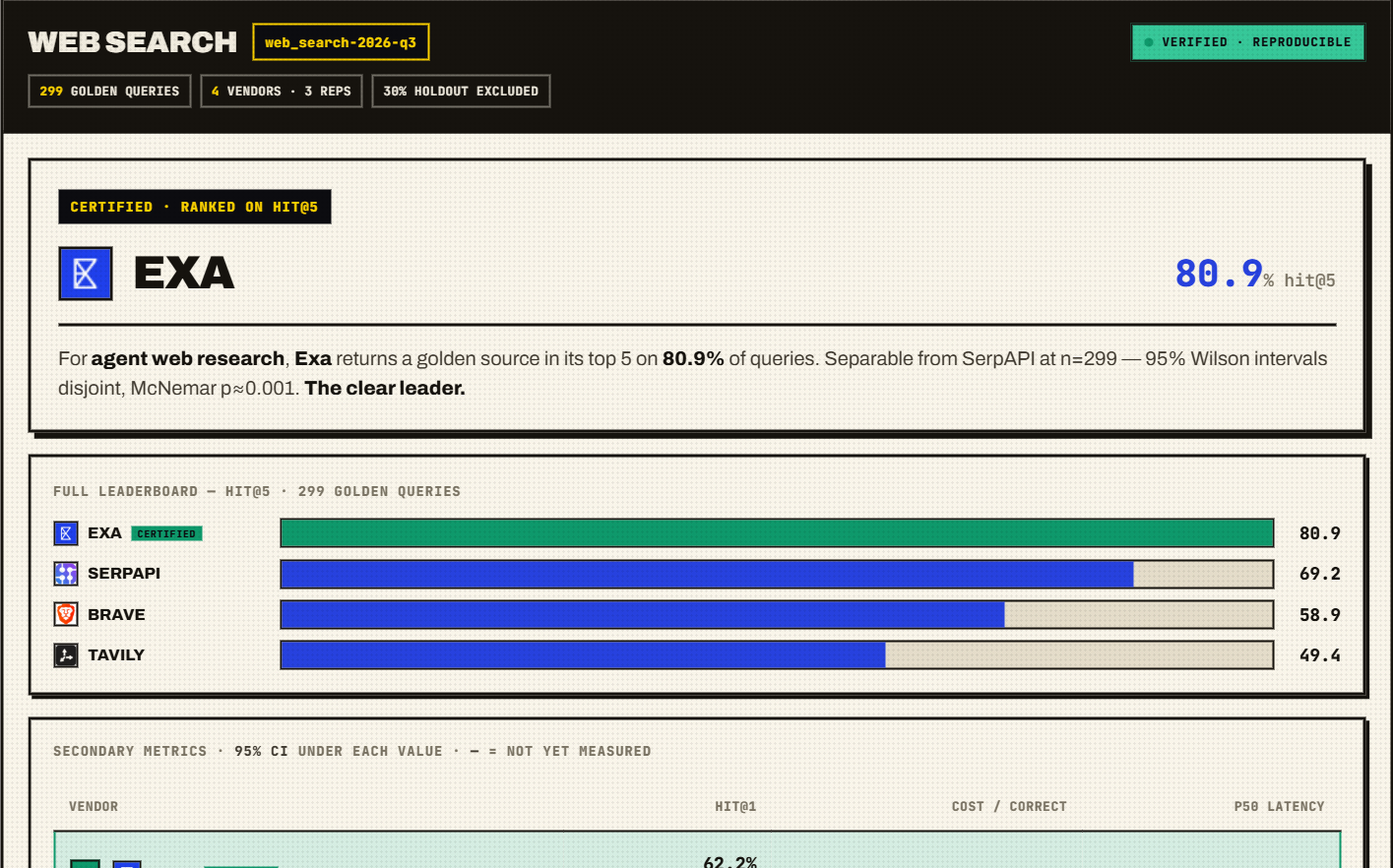This screenshot has width=1393, height=868.
Task: Click the 80.9% hit@5 headline score
Action: (1255, 274)
